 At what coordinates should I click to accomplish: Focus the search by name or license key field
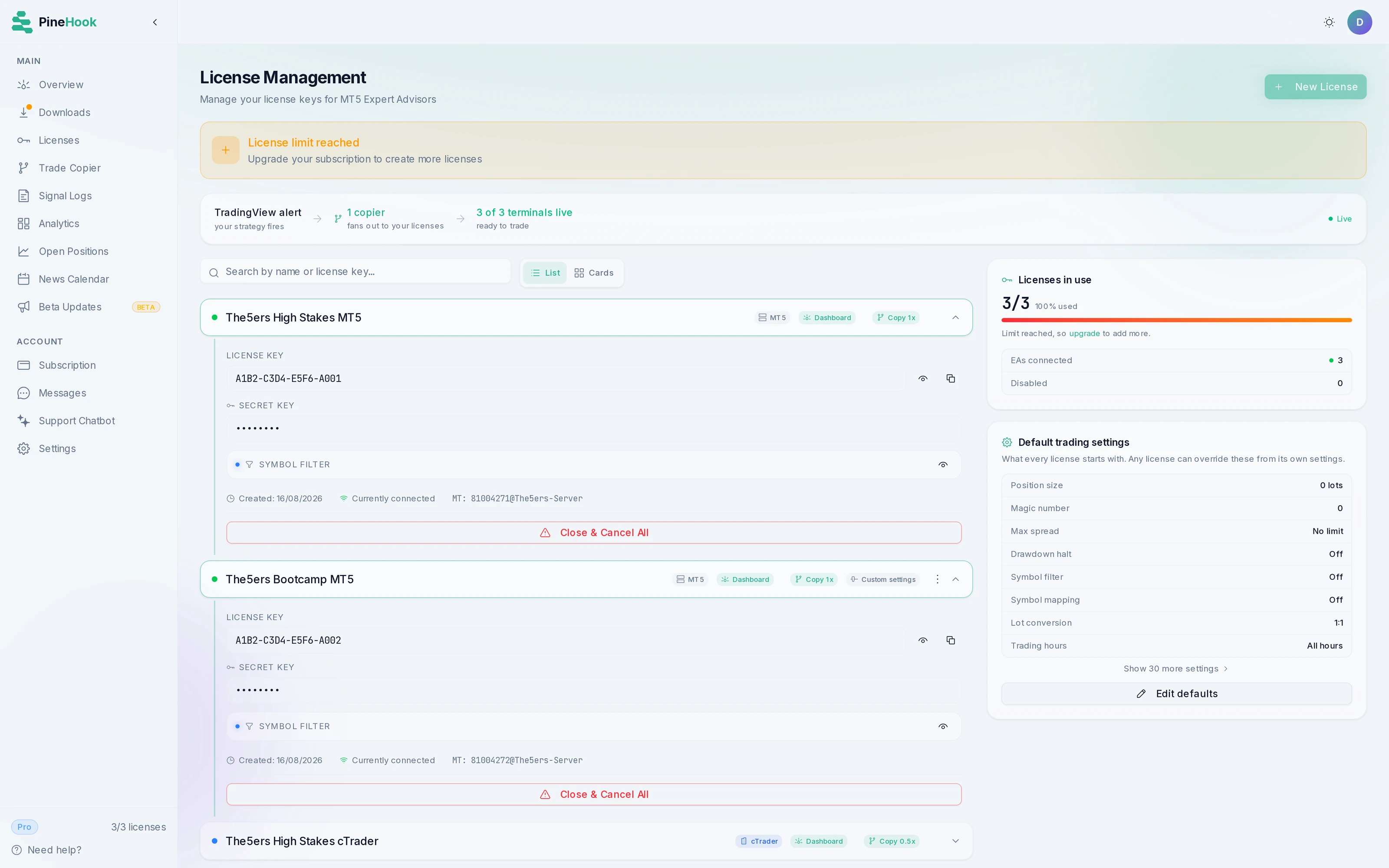click(x=355, y=272)
